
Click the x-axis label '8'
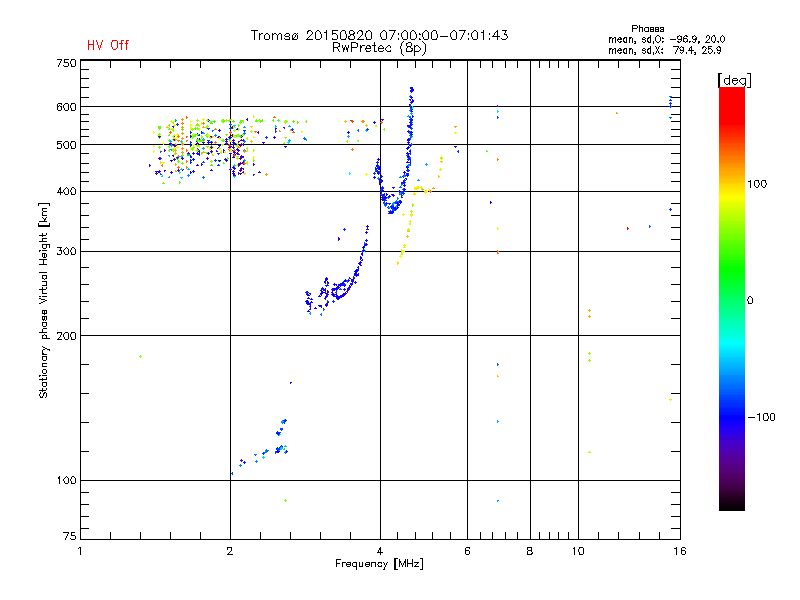[x=530, y=551]
